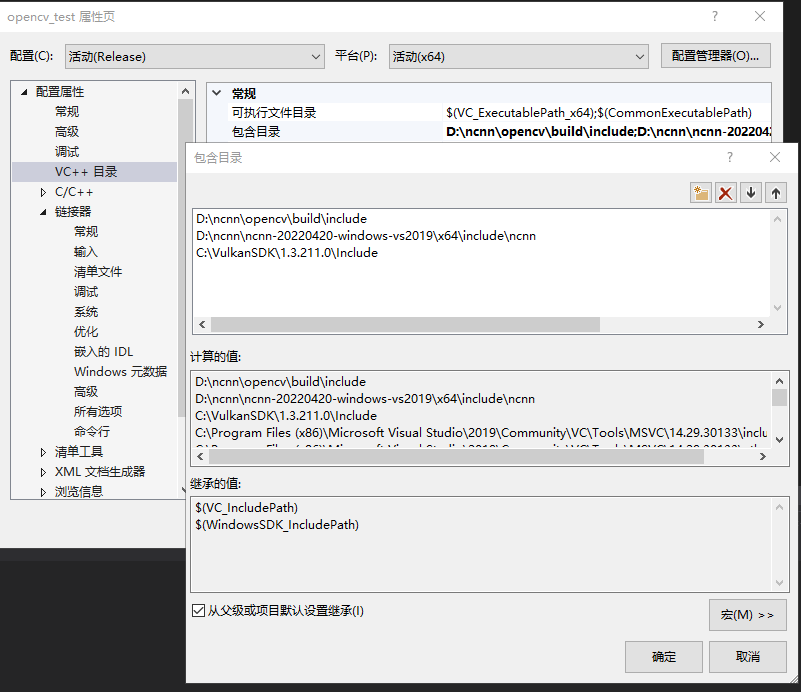Screen dimensions: 801x692
Task: Collapse the 常规 property group chevron
Action: (217, 93)
